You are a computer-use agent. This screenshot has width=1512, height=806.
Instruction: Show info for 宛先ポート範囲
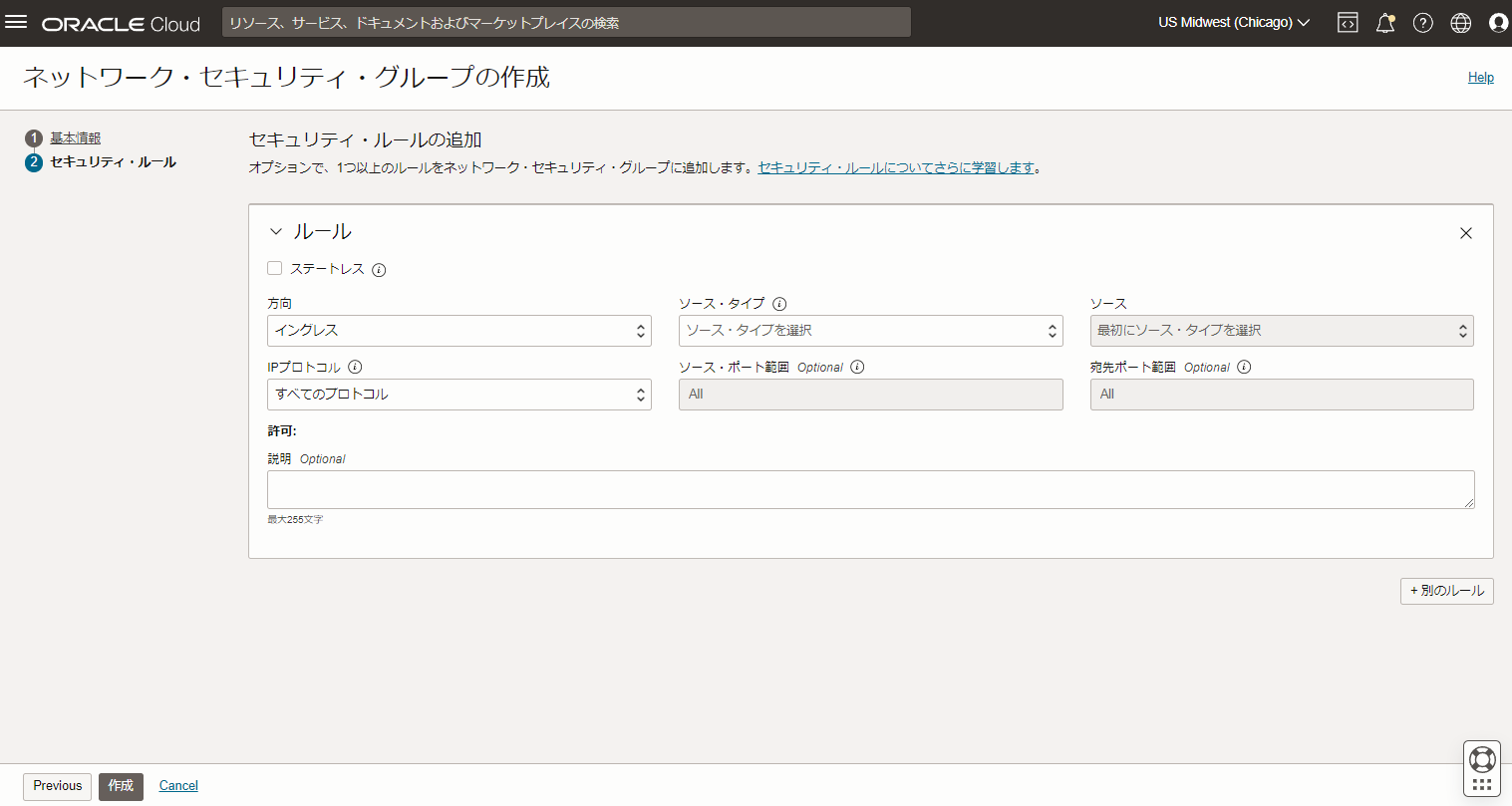click(x=1244, y=367)
